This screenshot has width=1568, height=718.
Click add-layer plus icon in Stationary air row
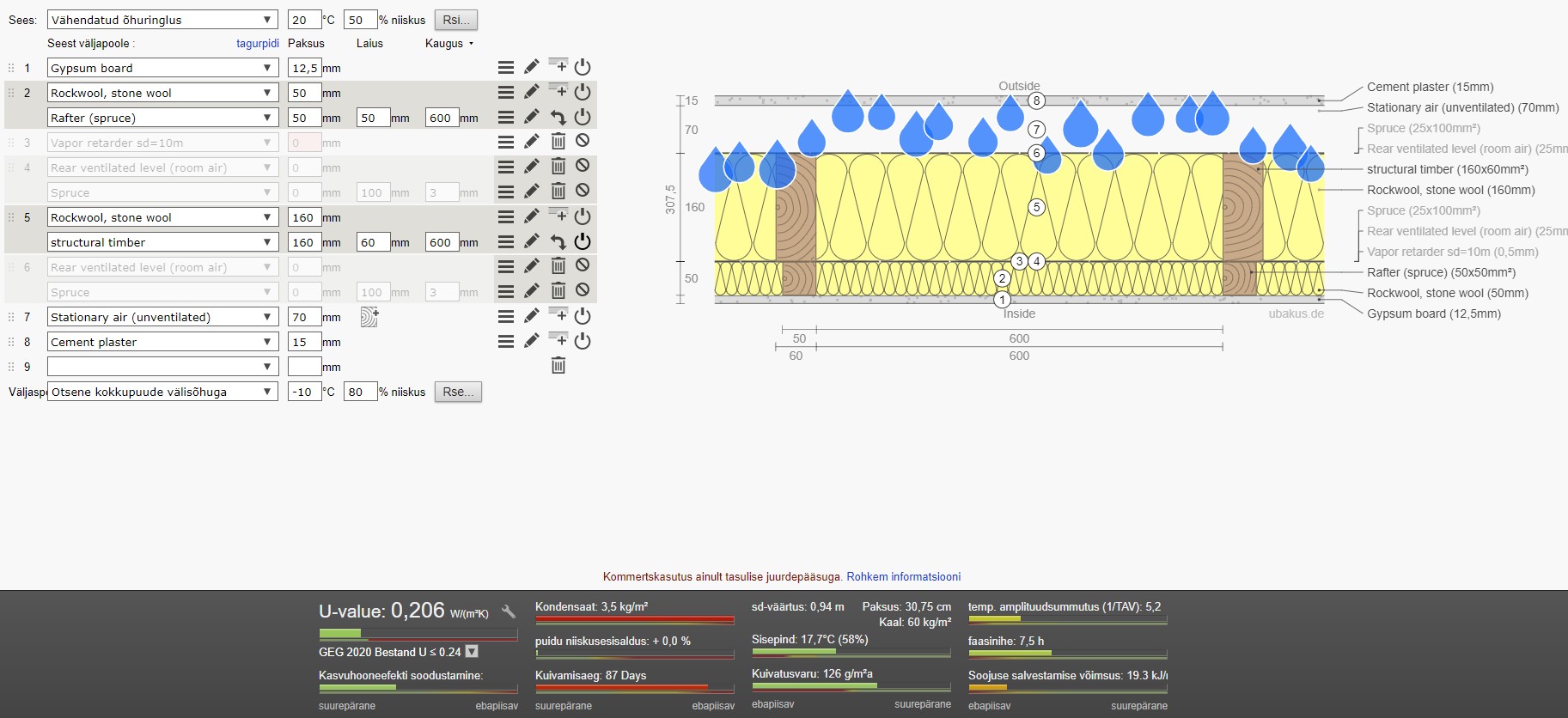pos(558,316)
